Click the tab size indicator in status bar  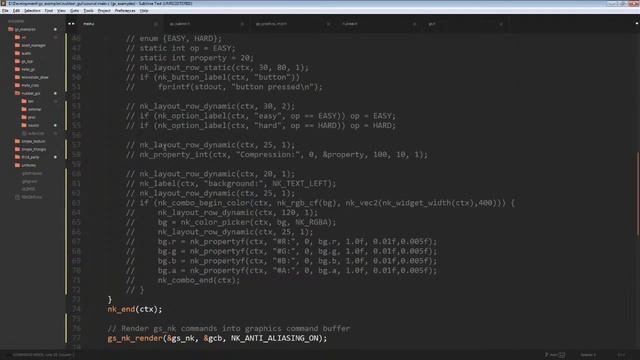[588, 355]
